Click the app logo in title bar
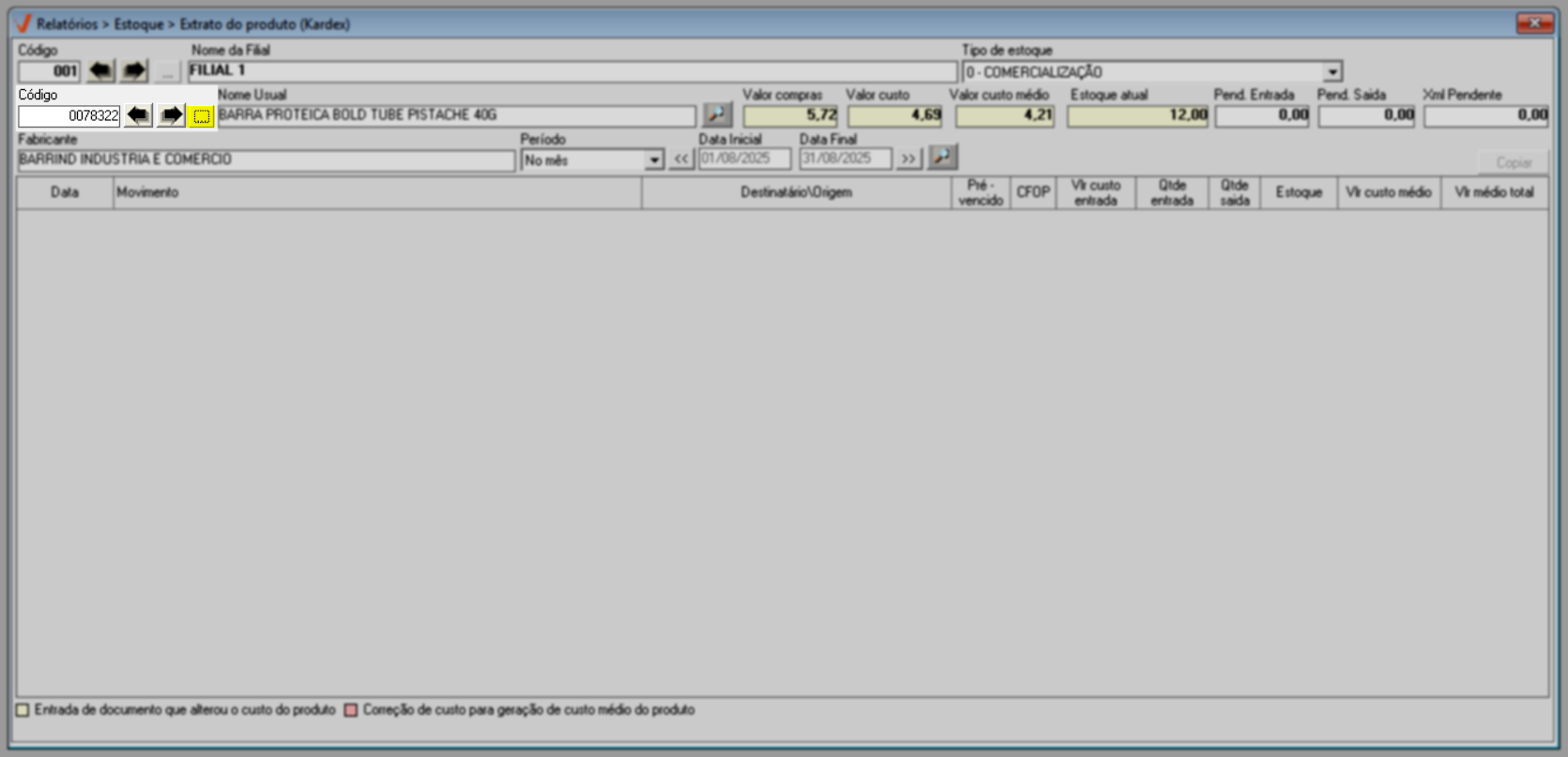 pyautogui.click(x=23, y=23)
